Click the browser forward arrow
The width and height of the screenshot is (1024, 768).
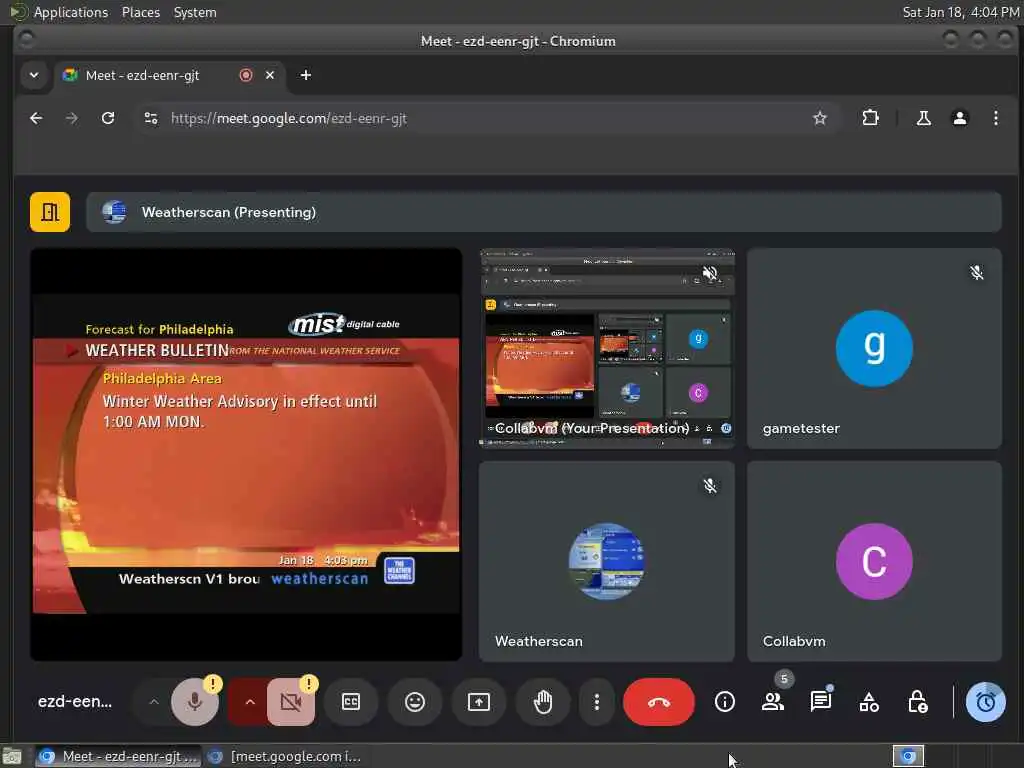click(72, 118)
